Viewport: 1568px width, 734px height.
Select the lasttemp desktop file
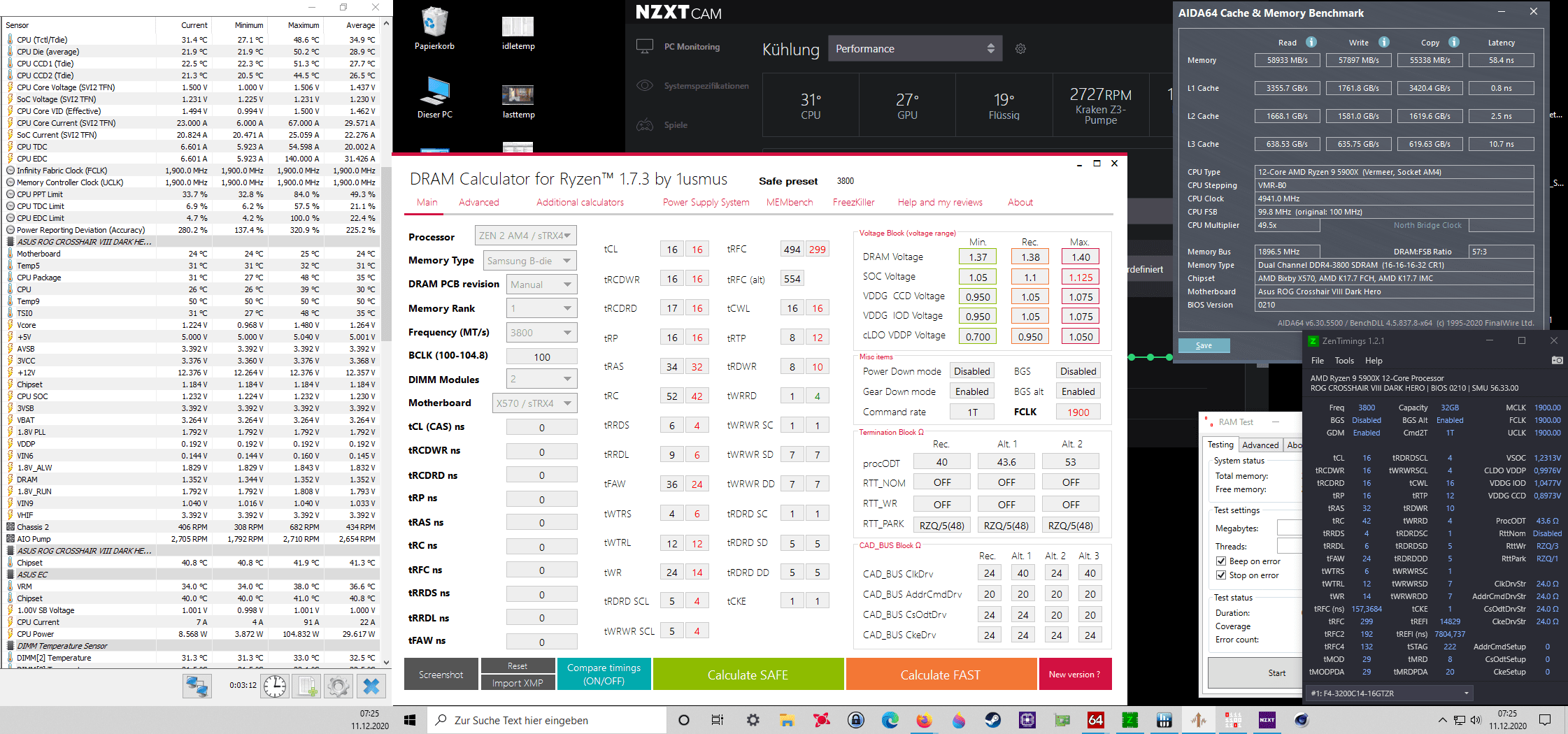pyautogui.click(x=518, y=101)
